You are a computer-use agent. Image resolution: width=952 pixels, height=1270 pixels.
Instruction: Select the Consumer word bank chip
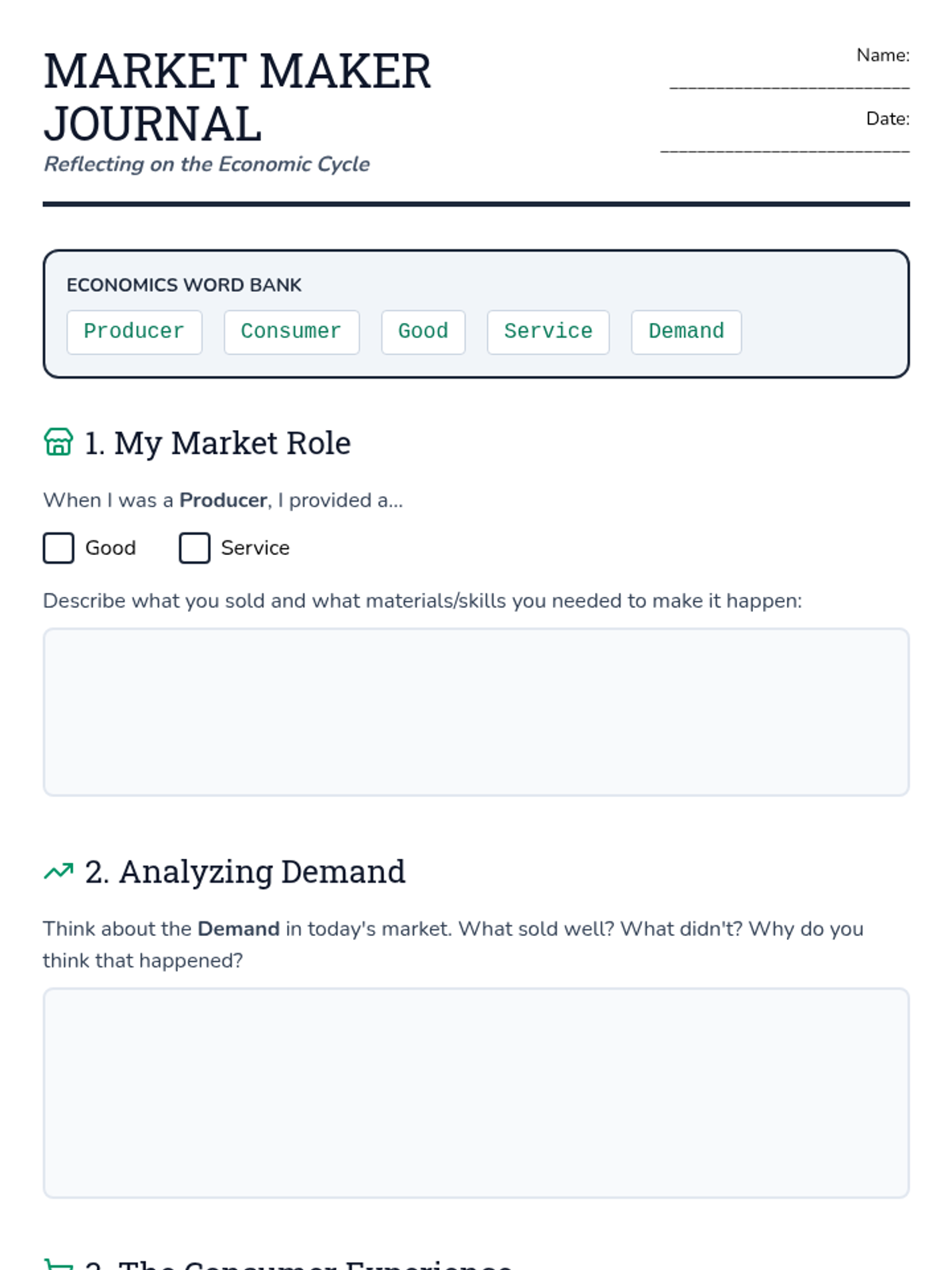pyautogui.click(x=291, y=332)
